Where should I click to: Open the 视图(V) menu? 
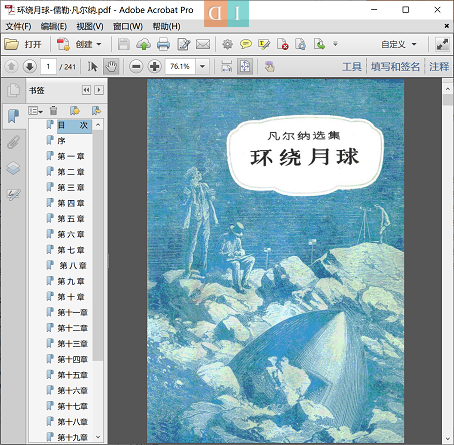pos(90,26)
